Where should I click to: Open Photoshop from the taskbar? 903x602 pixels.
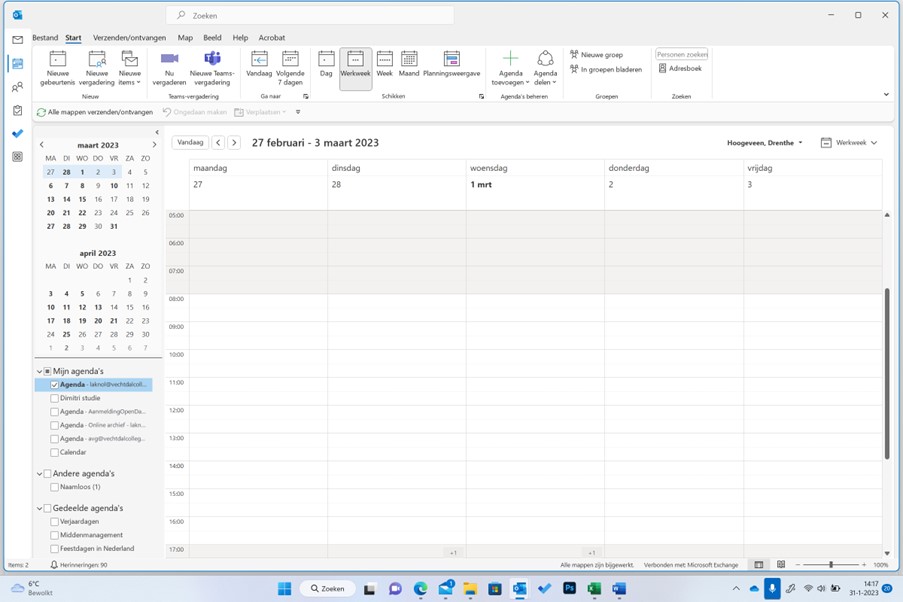point(570,588)
